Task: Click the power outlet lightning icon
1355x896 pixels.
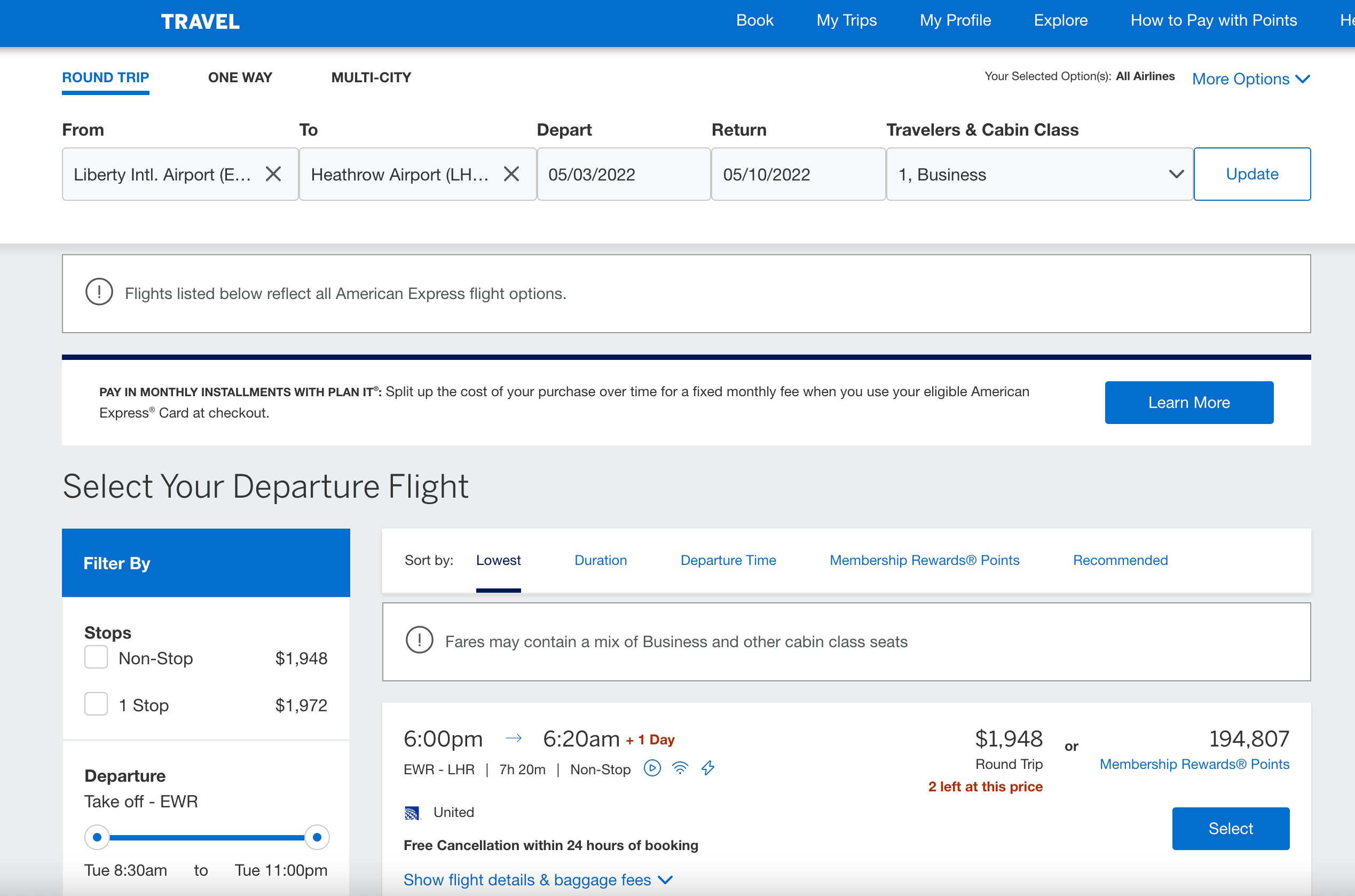Action: 708,768
